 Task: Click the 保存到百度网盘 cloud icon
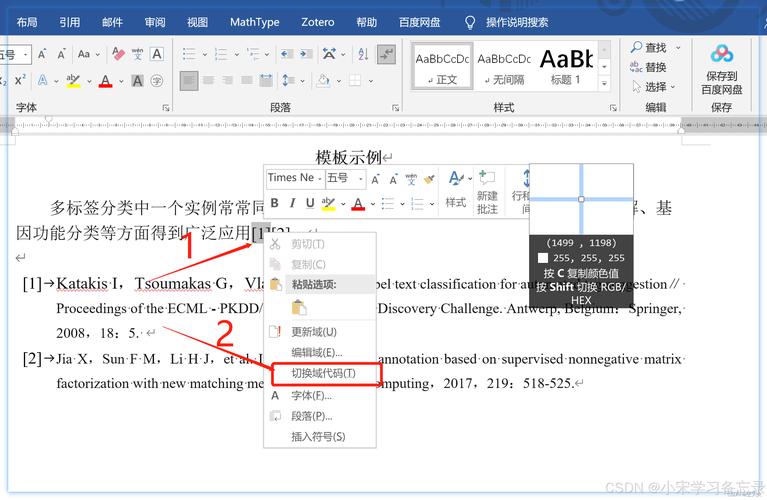click(722, 54)
